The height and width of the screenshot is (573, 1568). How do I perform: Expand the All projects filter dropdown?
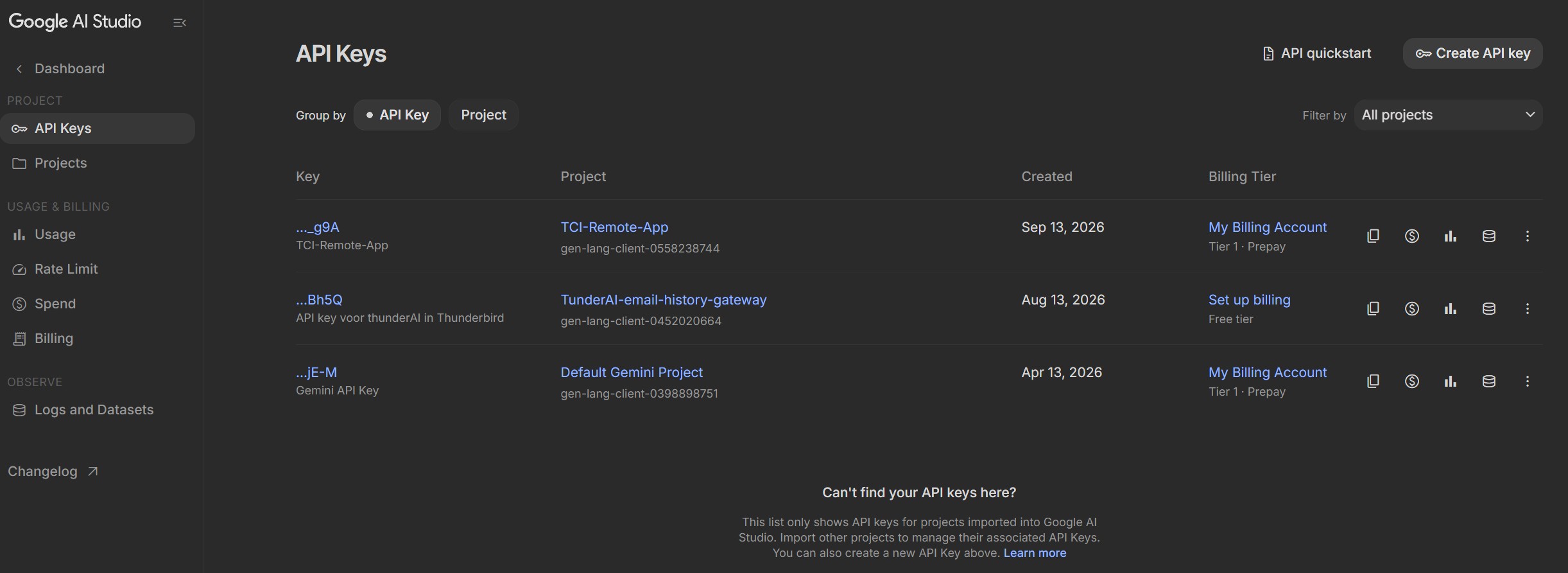click(x=1448, y=115)
